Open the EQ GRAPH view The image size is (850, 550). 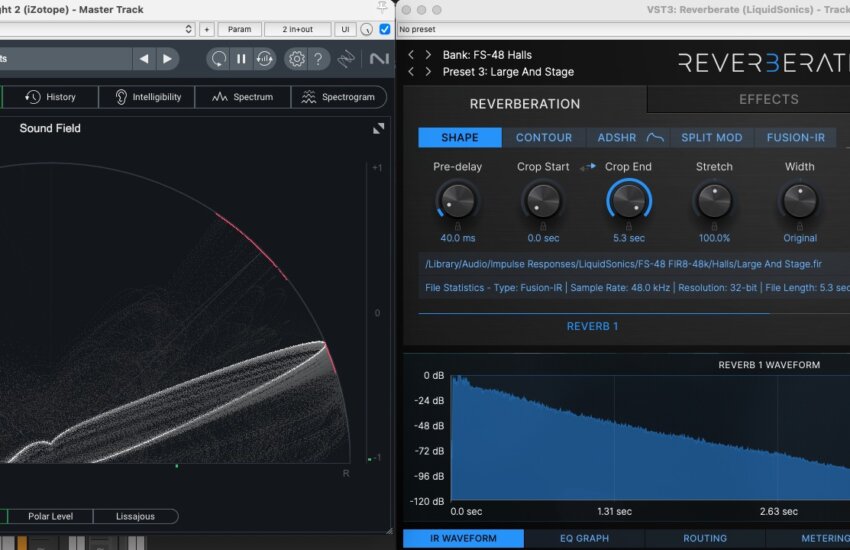[x=585, y=538]
